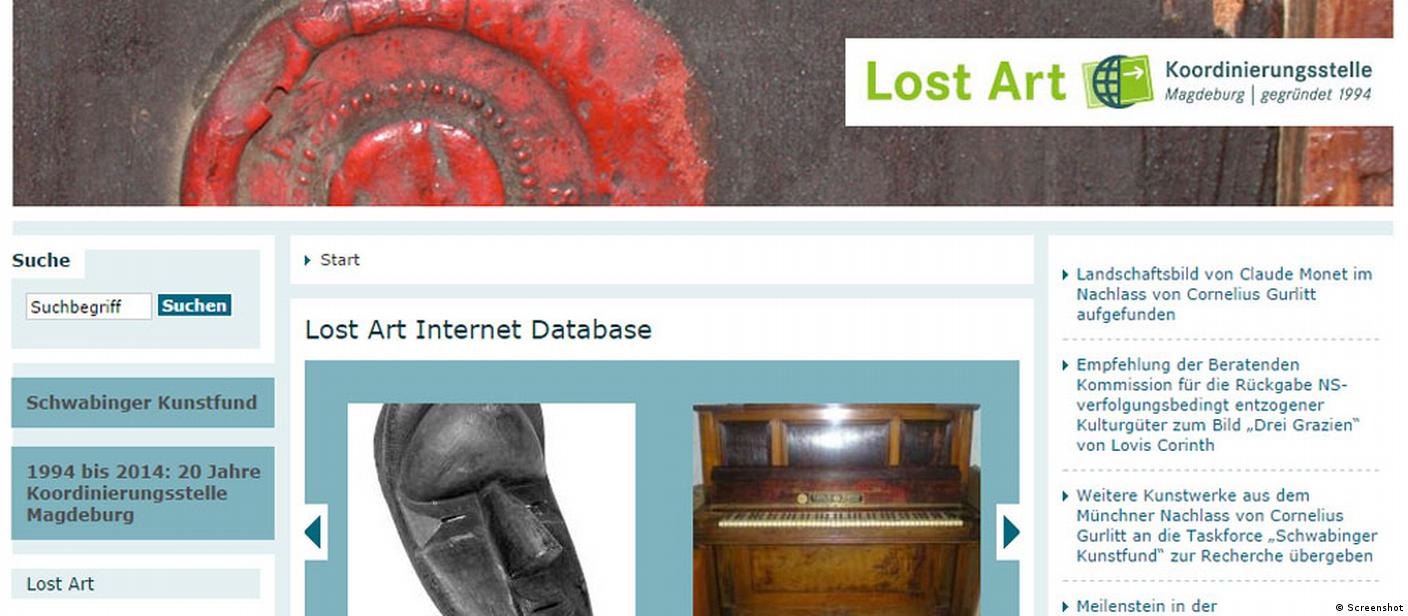Click arrow bullet beside Weitere Kunstwerke item
This screenshot has height=616, width=1408.
click(1066, 496)
